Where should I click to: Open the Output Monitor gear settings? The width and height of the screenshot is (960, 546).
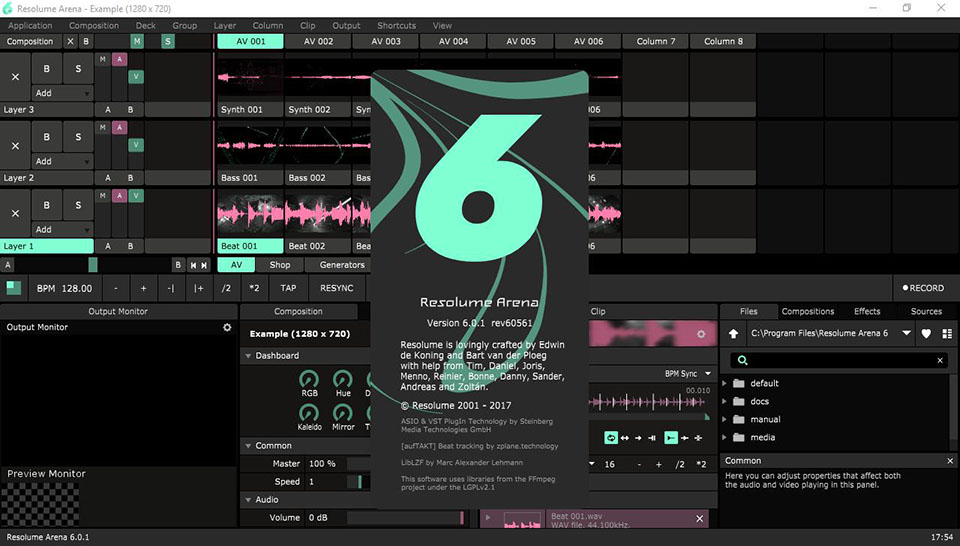click(227, 327)
